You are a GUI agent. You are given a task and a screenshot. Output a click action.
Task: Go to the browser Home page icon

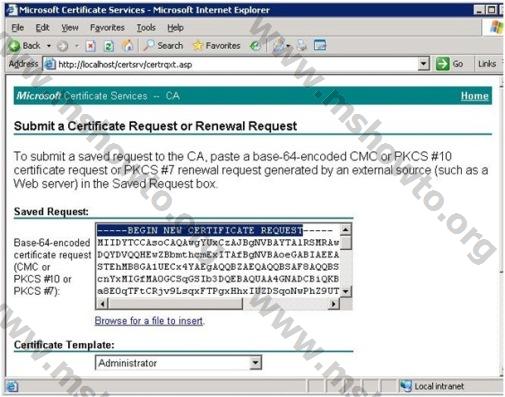(x=127, y=46)
